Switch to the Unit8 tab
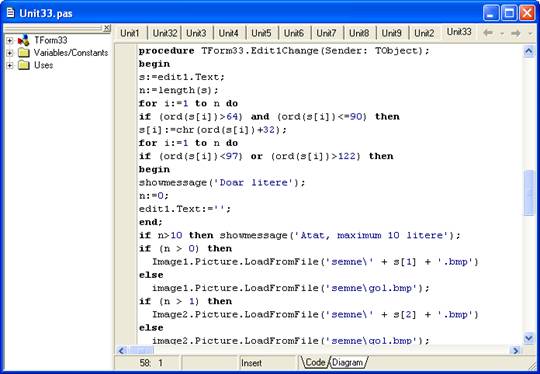Screen dimensions: 540x374 pos(359,33)
